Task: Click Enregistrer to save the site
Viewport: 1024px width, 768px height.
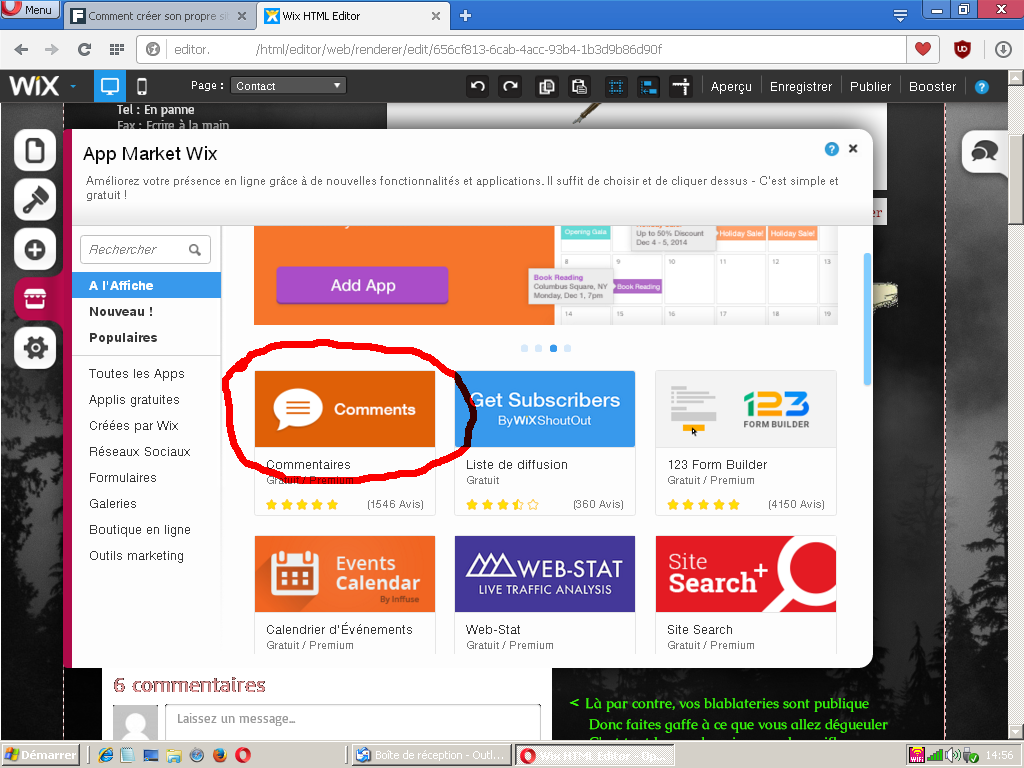Action: (801, 86)
